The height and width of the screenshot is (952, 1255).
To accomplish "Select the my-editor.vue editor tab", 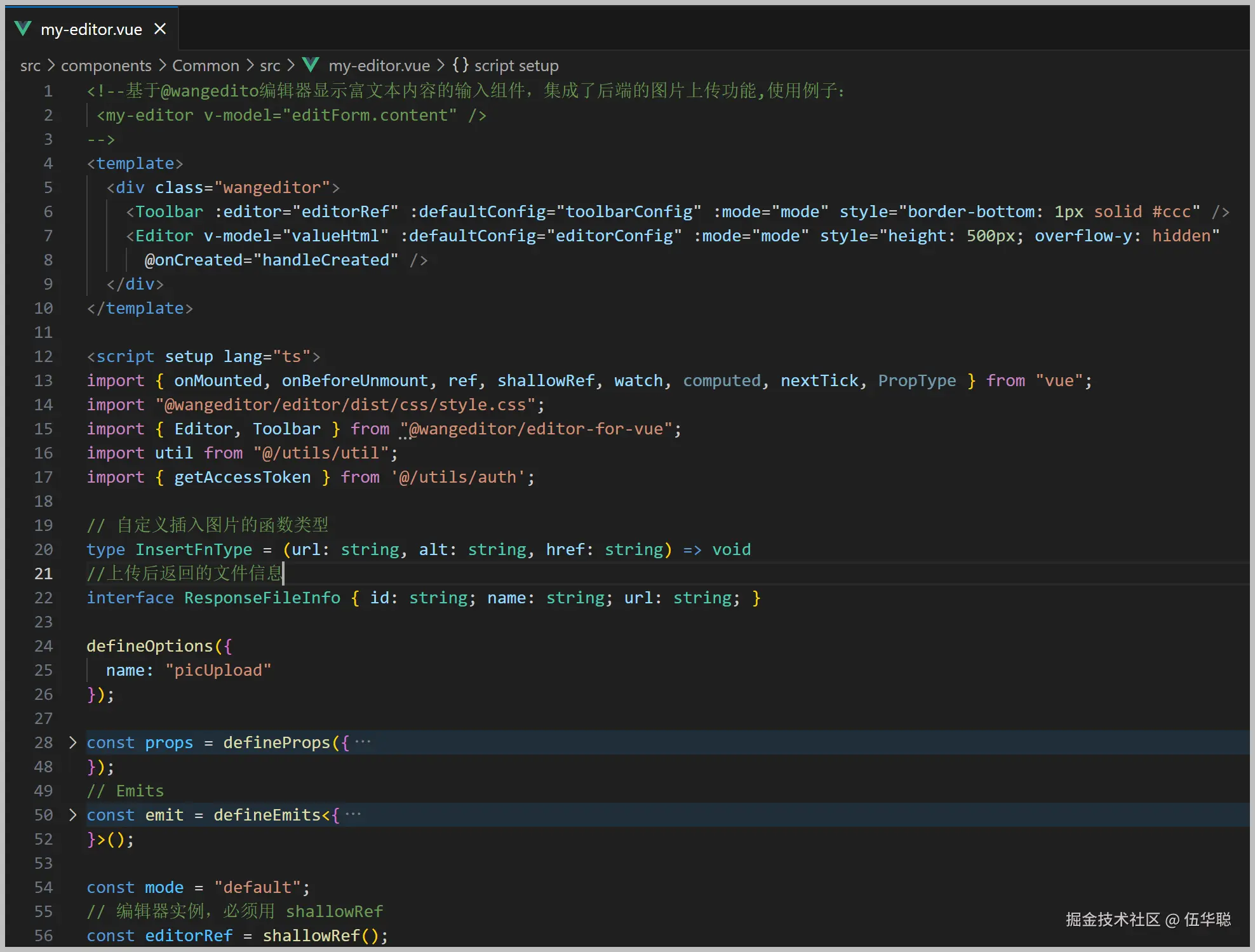I will coord(91,29).
